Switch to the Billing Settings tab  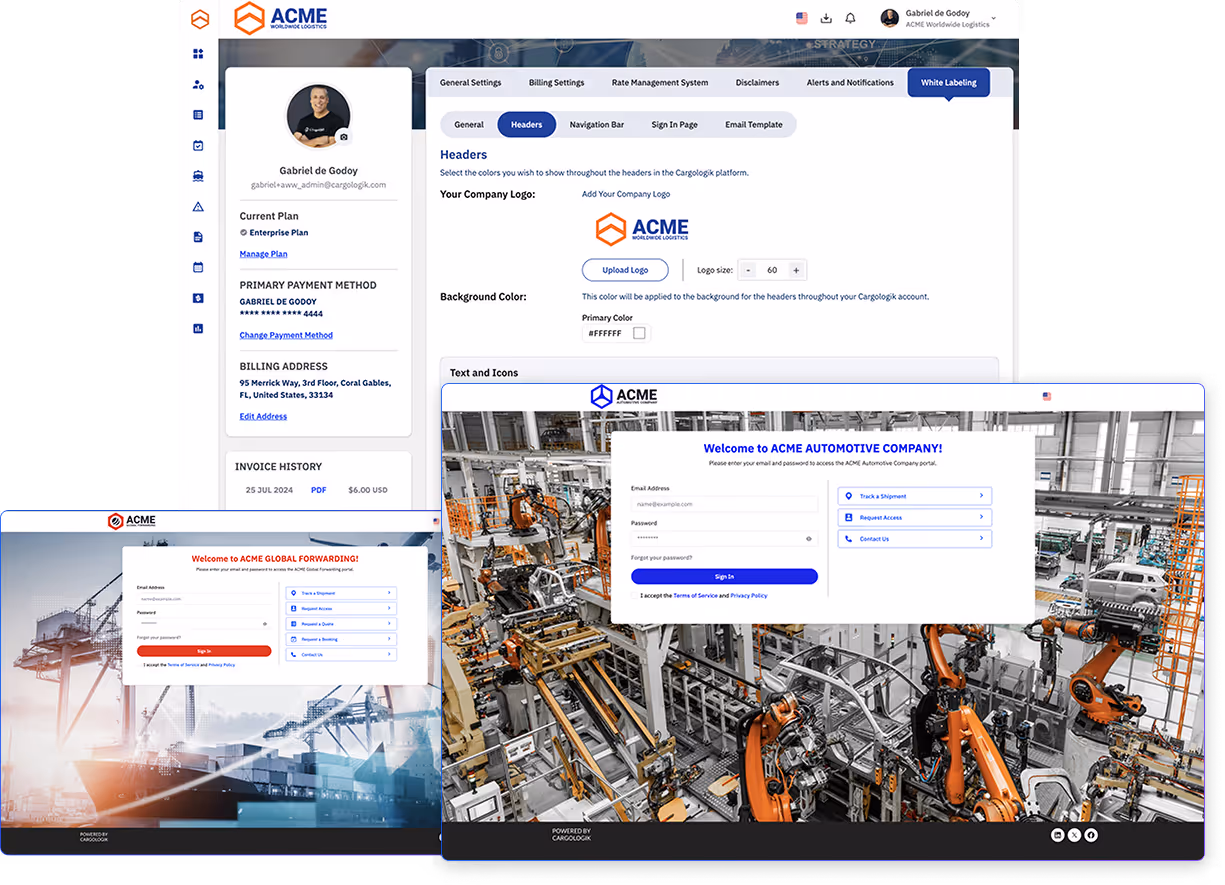556,83
